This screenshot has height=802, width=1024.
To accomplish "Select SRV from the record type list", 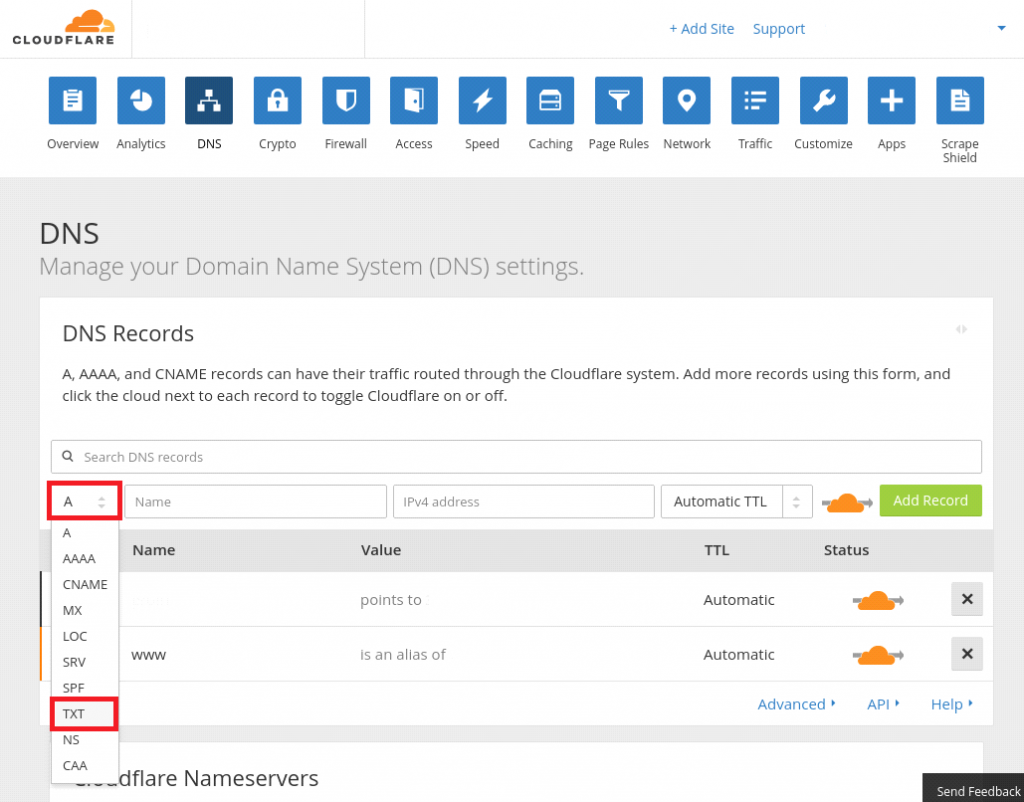I will [85, 662].
